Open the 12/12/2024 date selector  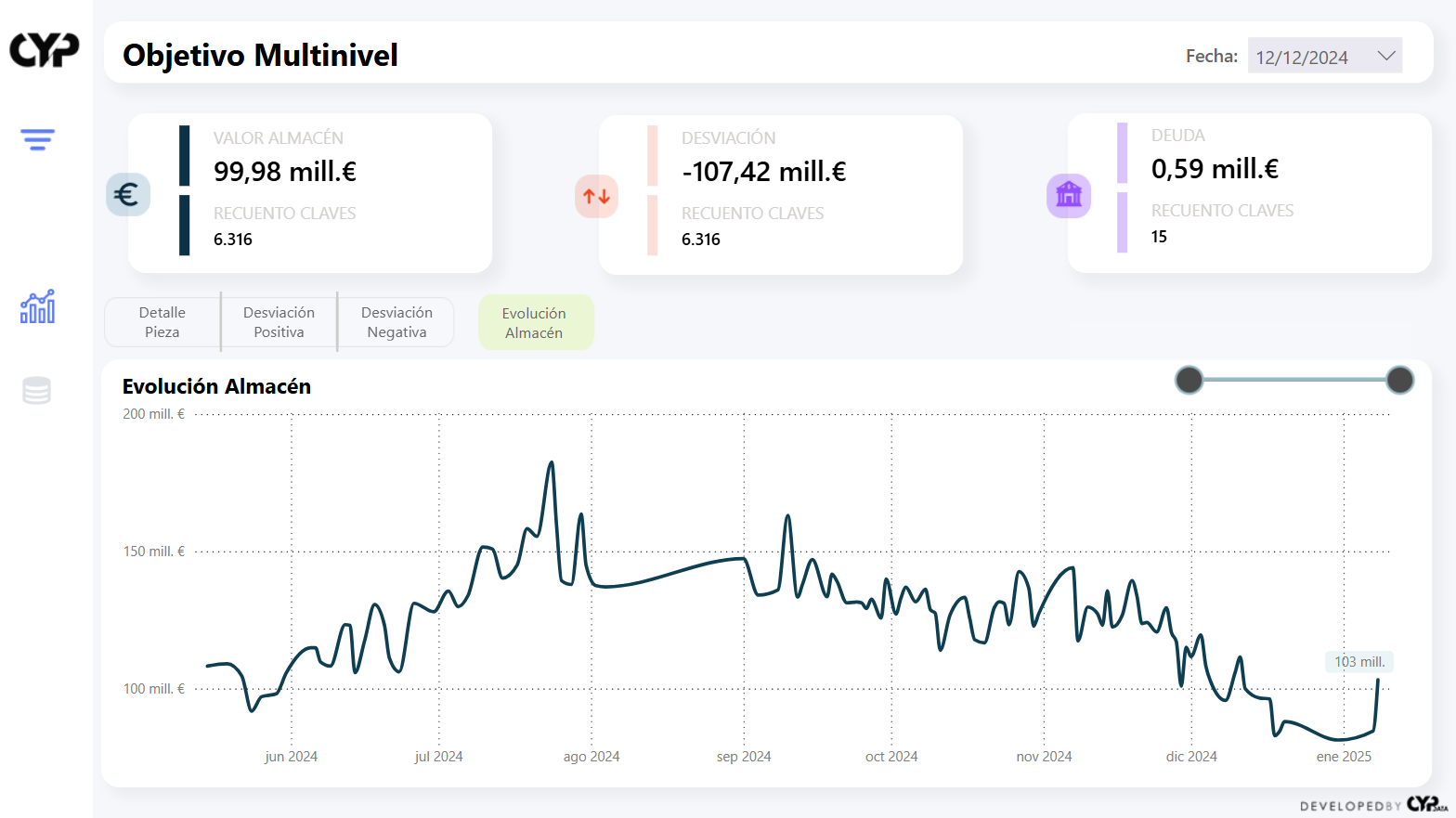pyautogui.click(x=1302, y=57)
